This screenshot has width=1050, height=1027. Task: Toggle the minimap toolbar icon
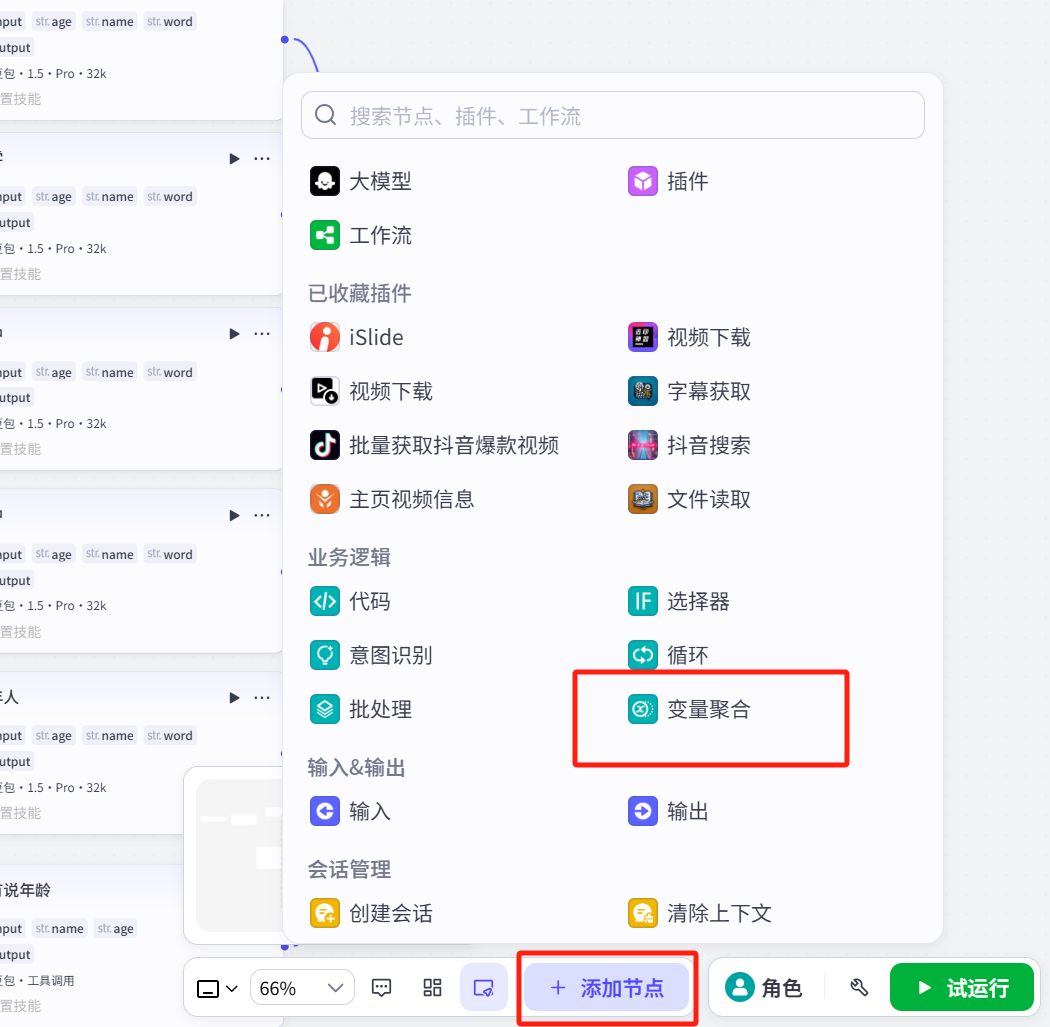pyautogui.click(x=483, y=988)
